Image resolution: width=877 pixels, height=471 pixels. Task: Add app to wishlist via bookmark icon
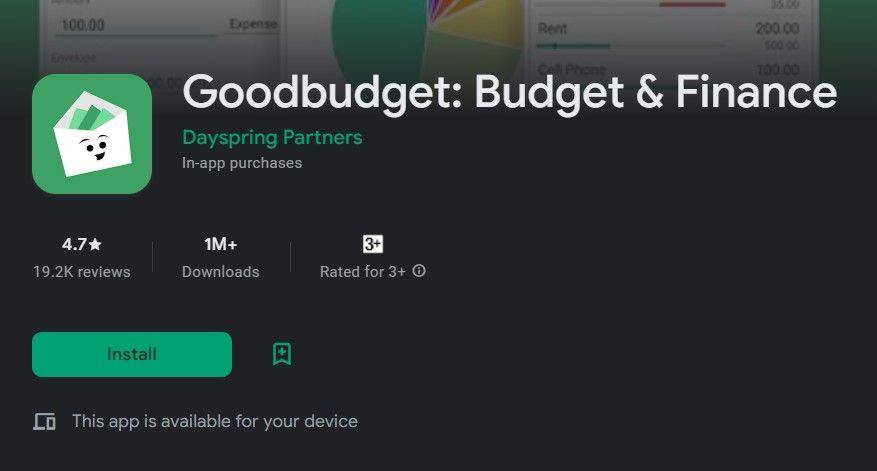[282, 354]
